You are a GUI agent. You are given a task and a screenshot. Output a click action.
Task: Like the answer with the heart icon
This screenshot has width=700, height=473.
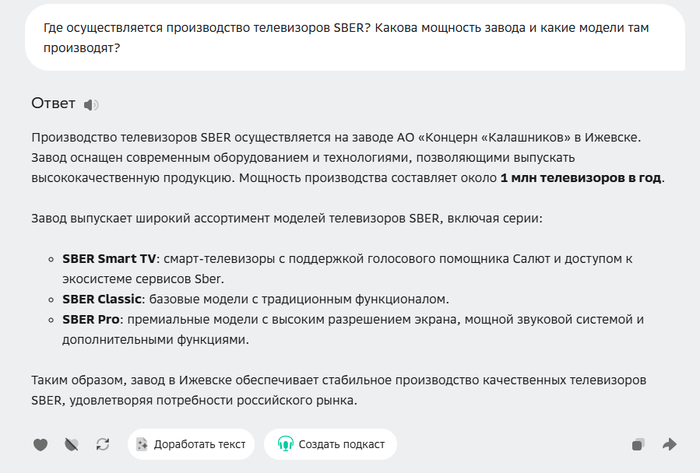40,445
